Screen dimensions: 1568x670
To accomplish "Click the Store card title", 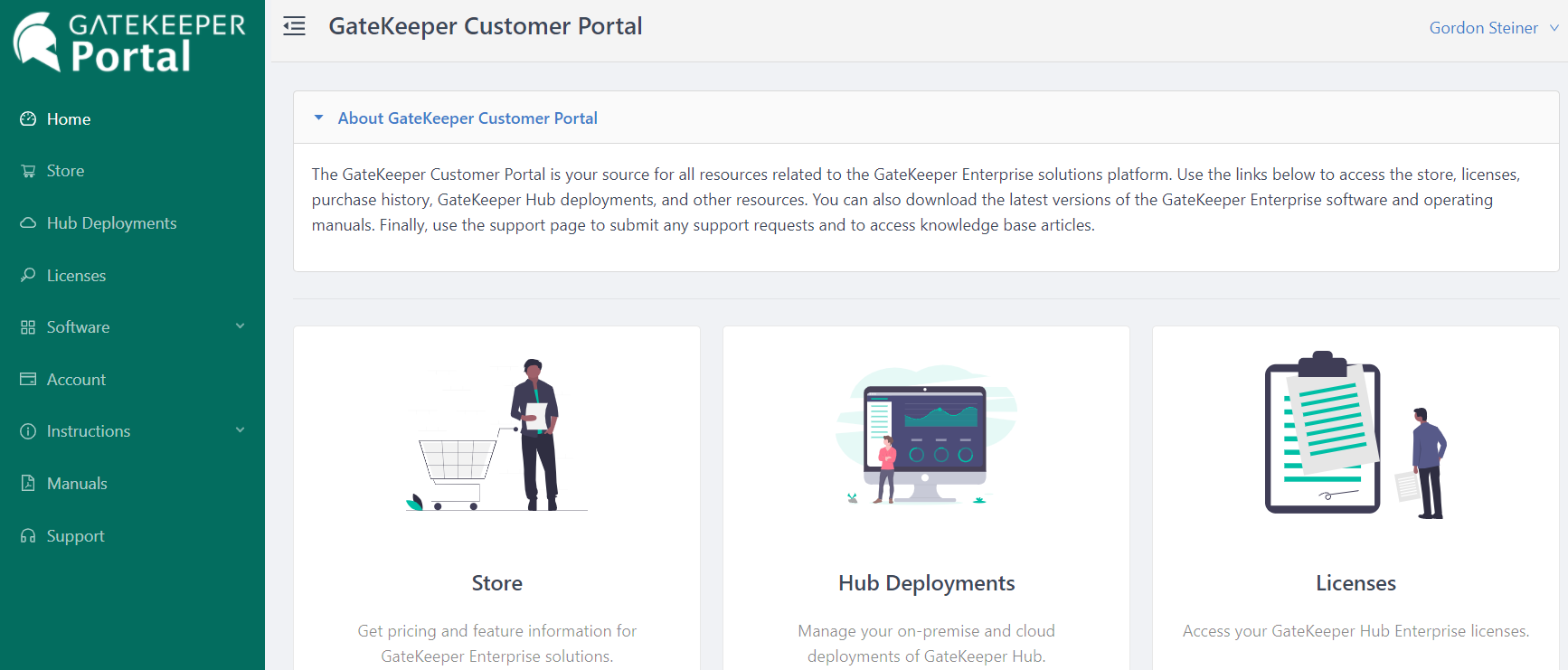I will [x=496, y=583].
